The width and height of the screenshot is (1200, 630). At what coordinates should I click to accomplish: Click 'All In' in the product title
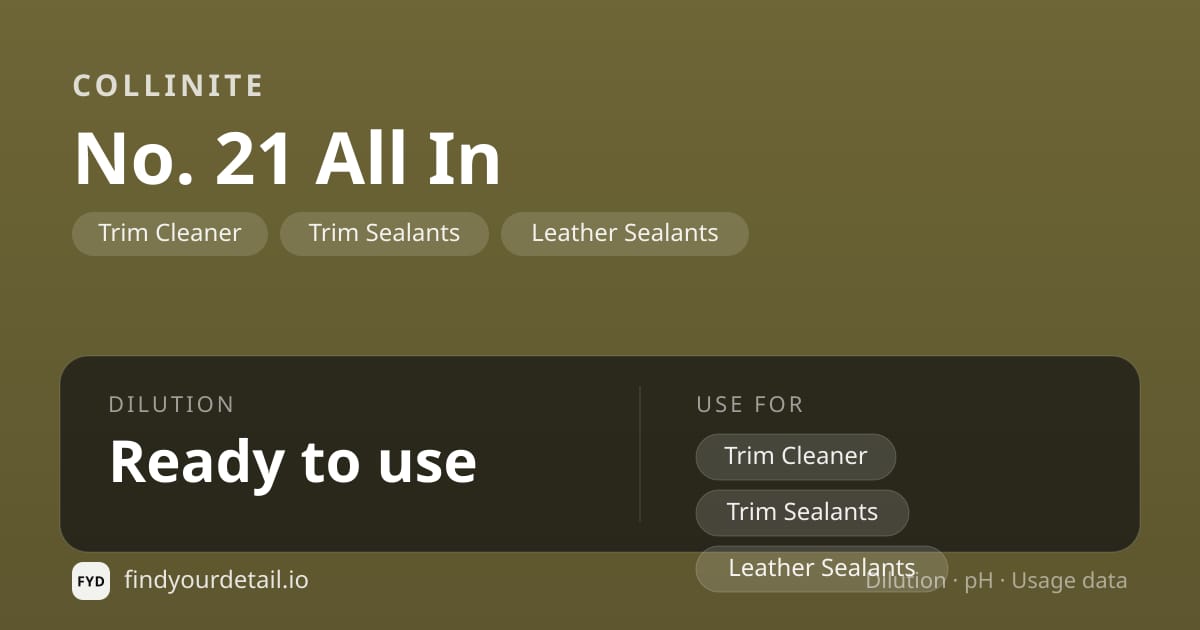(x=408, y=159)
